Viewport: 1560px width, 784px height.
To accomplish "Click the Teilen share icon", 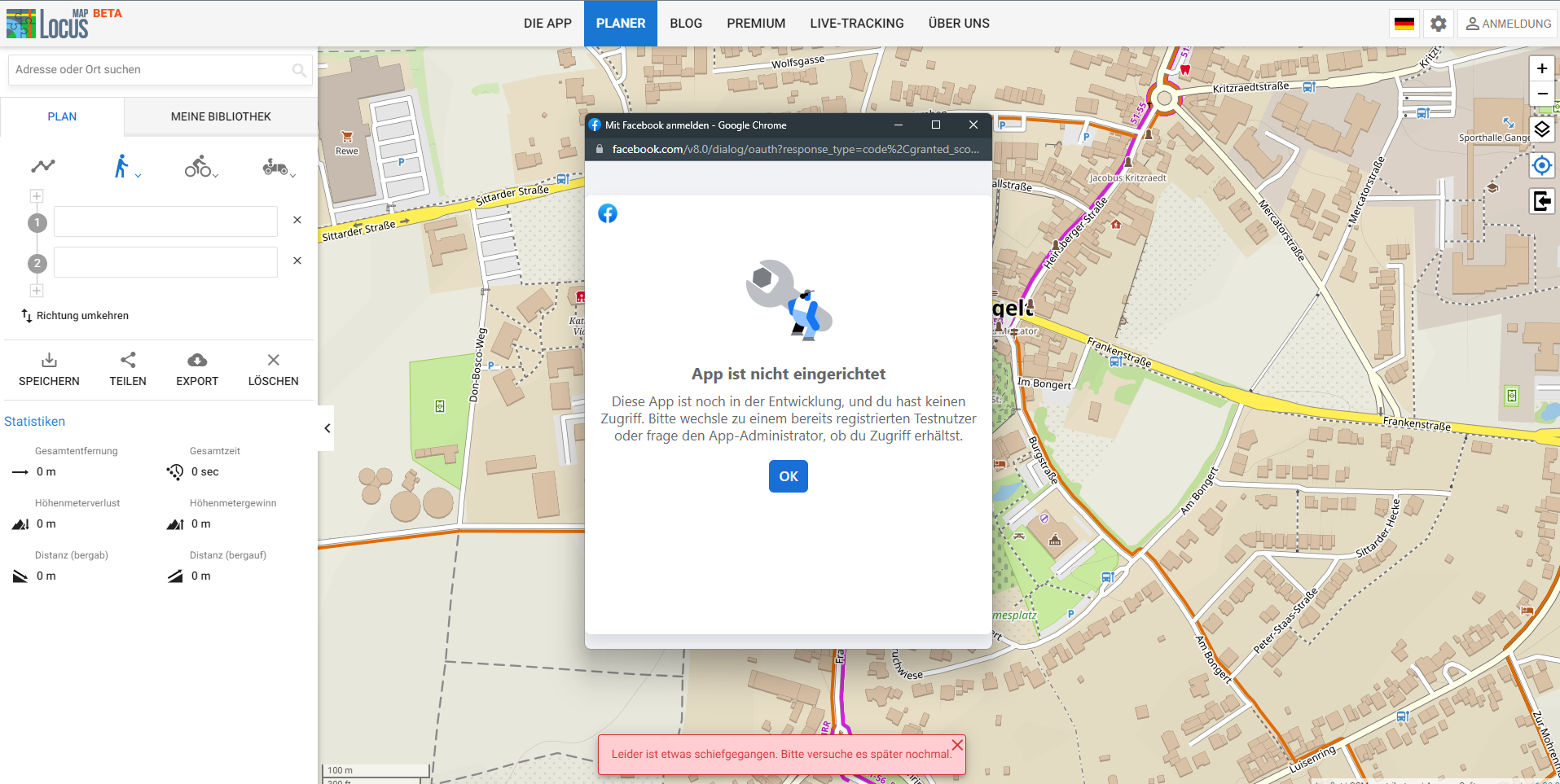I will [128, 361].
